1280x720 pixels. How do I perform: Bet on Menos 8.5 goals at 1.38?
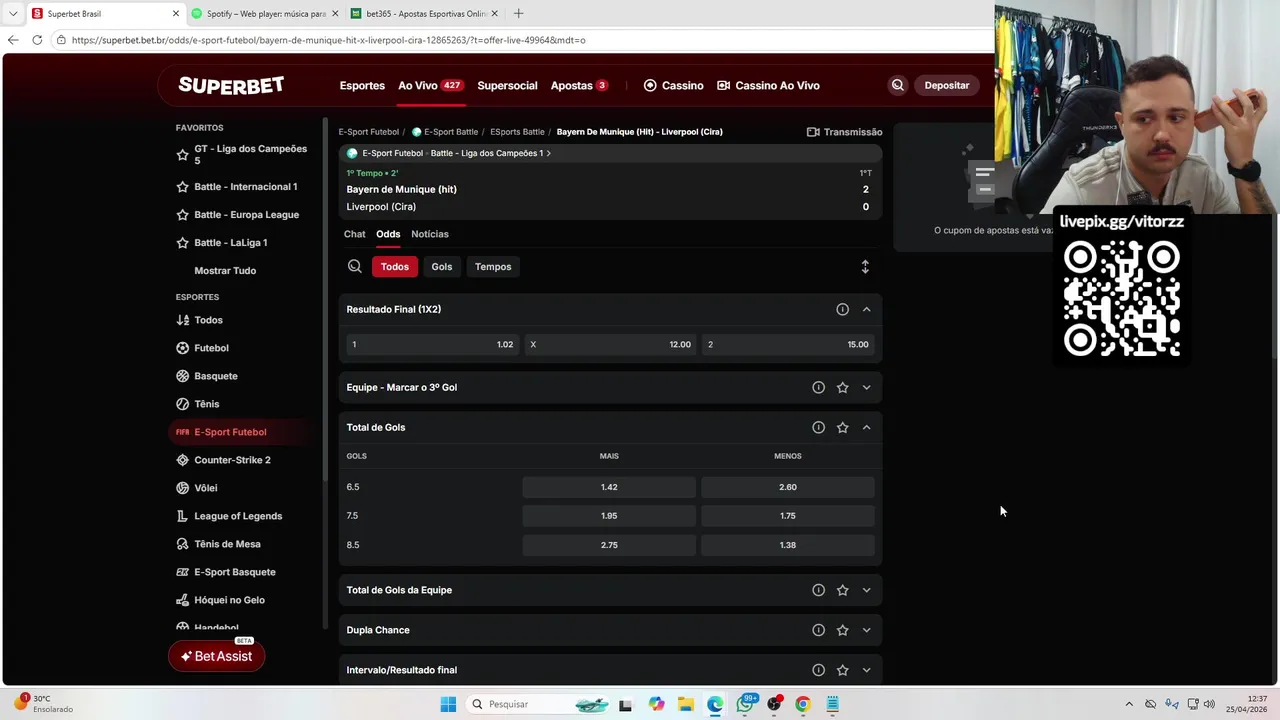[x=788, y=545]
